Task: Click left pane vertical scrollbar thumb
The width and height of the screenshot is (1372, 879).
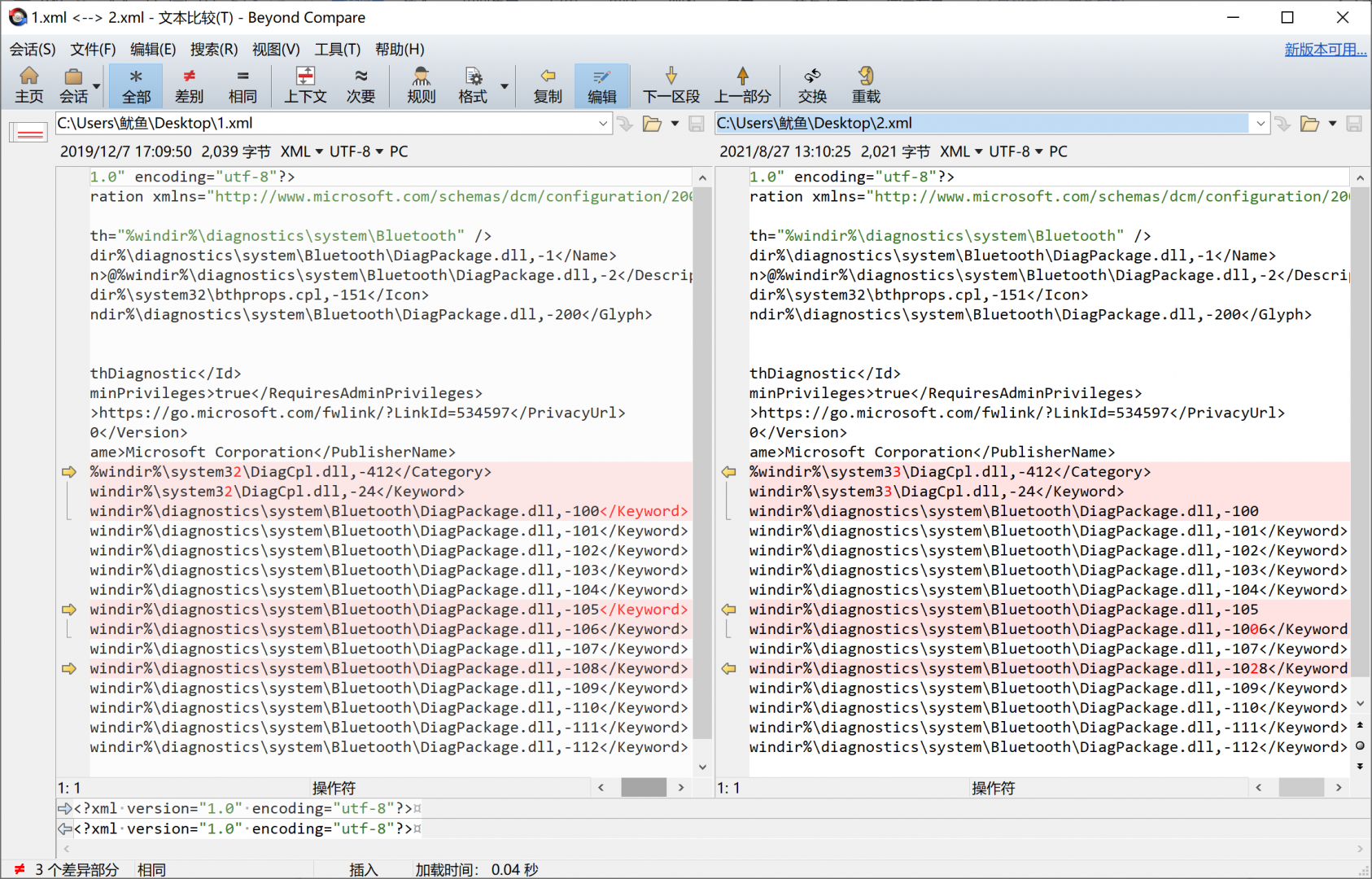Action: tap(703, 462)
